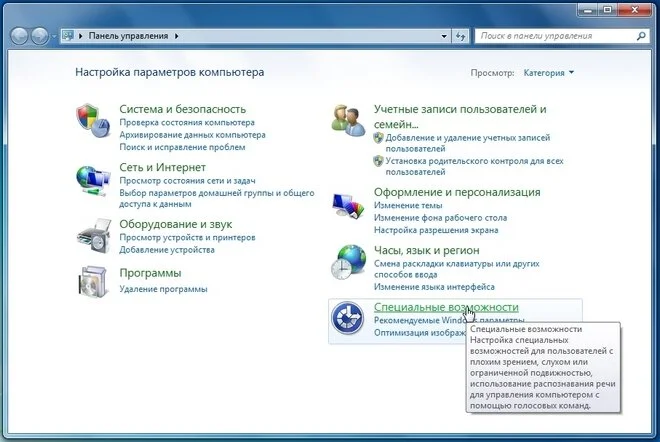This screenshot has width=660, height=442.
Task: Open the Clock, Language, Region globe icon
Action: coord(348,262)
